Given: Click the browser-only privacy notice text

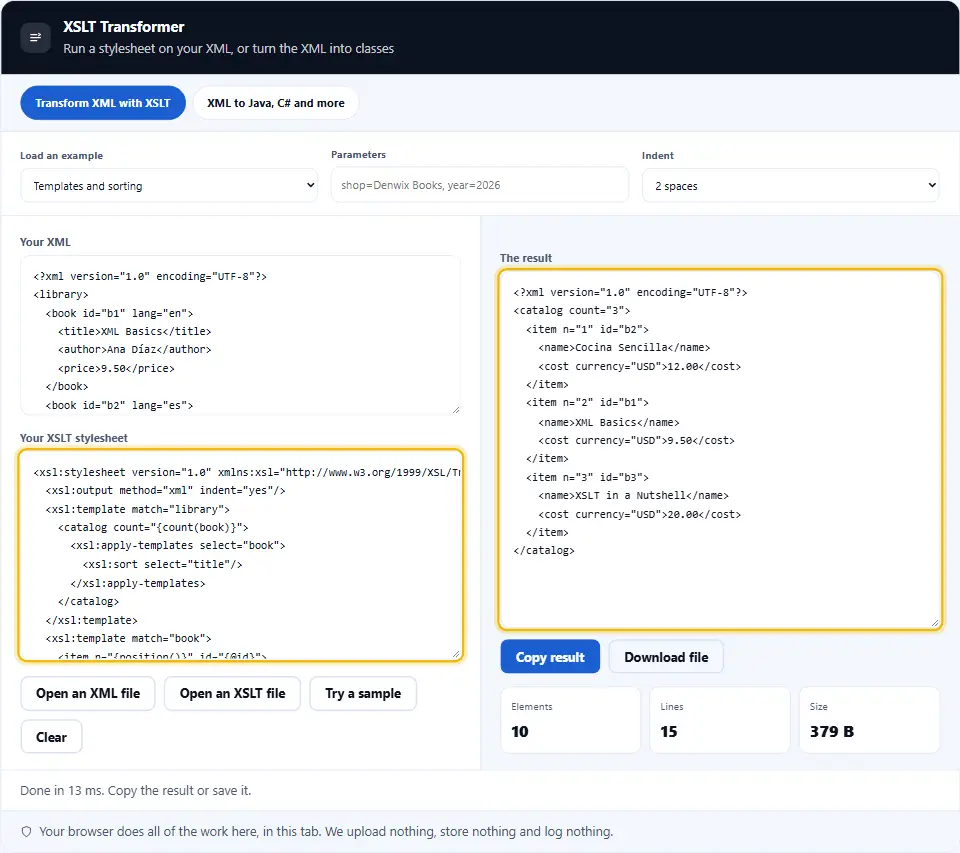Looking at the screenshot, I should coord(326,832).
